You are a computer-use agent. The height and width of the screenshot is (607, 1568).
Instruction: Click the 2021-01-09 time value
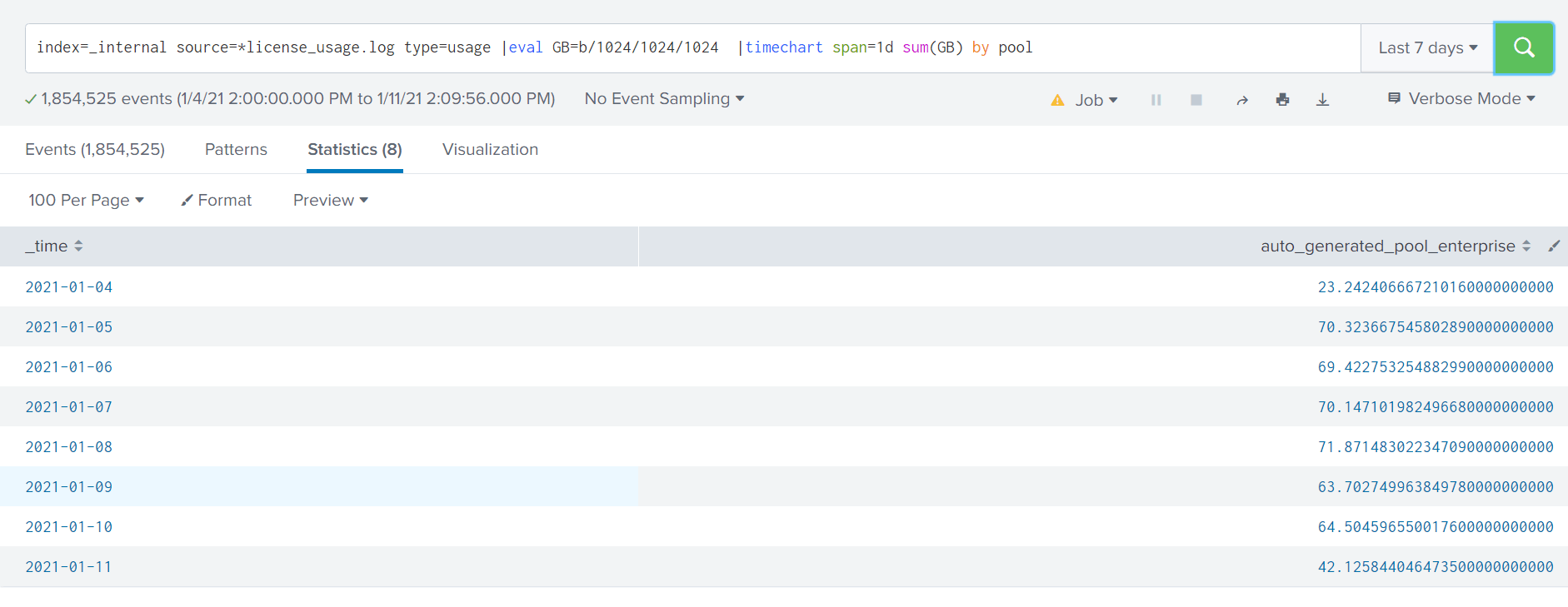(x=69, y=487)
